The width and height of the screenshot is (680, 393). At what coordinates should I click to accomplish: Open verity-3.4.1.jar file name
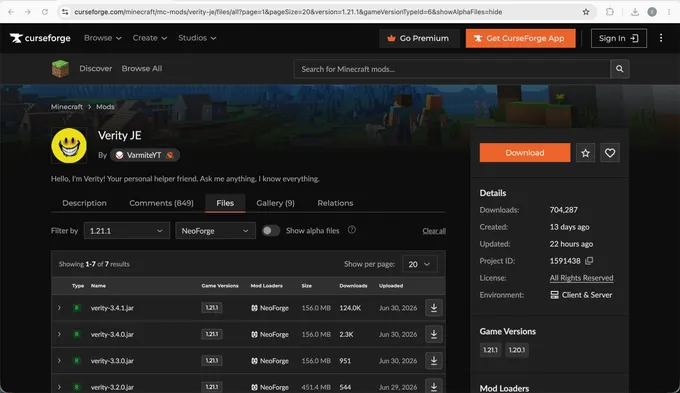point(112,308)
